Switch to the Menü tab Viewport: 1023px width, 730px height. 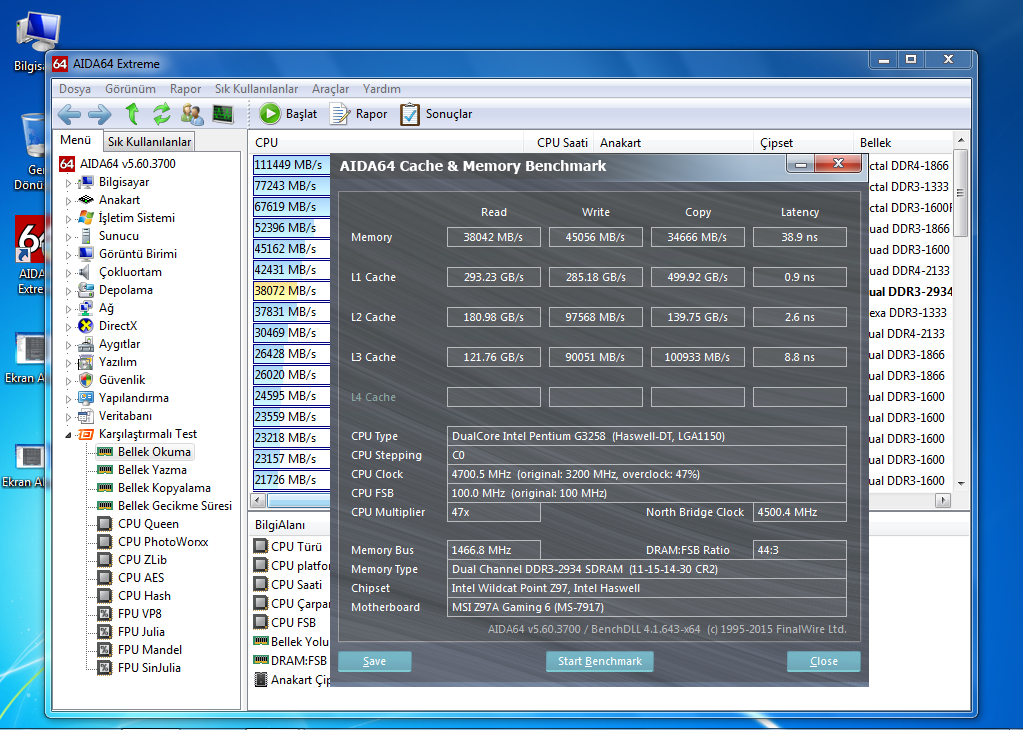(x=76, y=140)
